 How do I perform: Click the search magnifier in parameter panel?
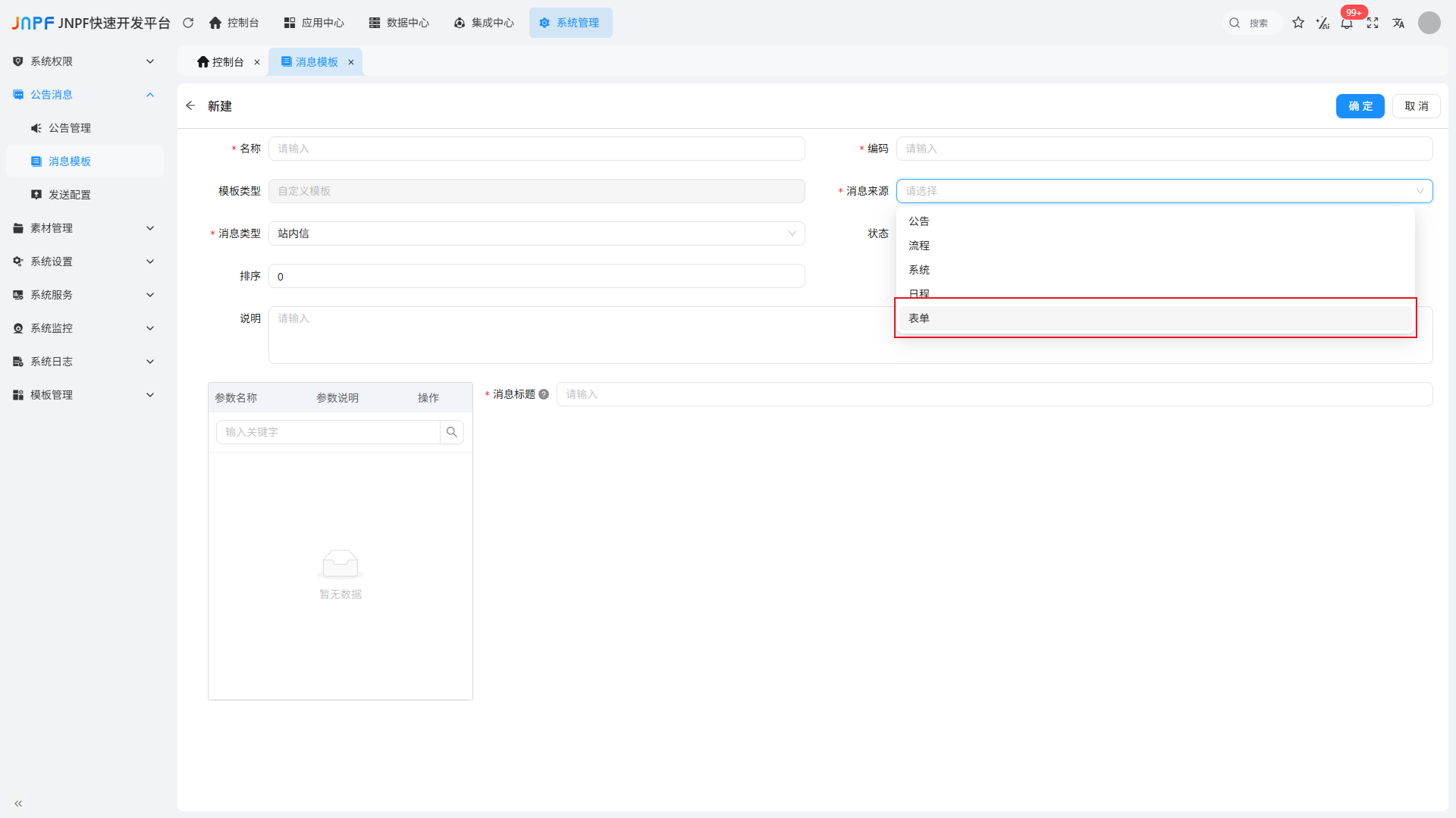click(452, 432)
